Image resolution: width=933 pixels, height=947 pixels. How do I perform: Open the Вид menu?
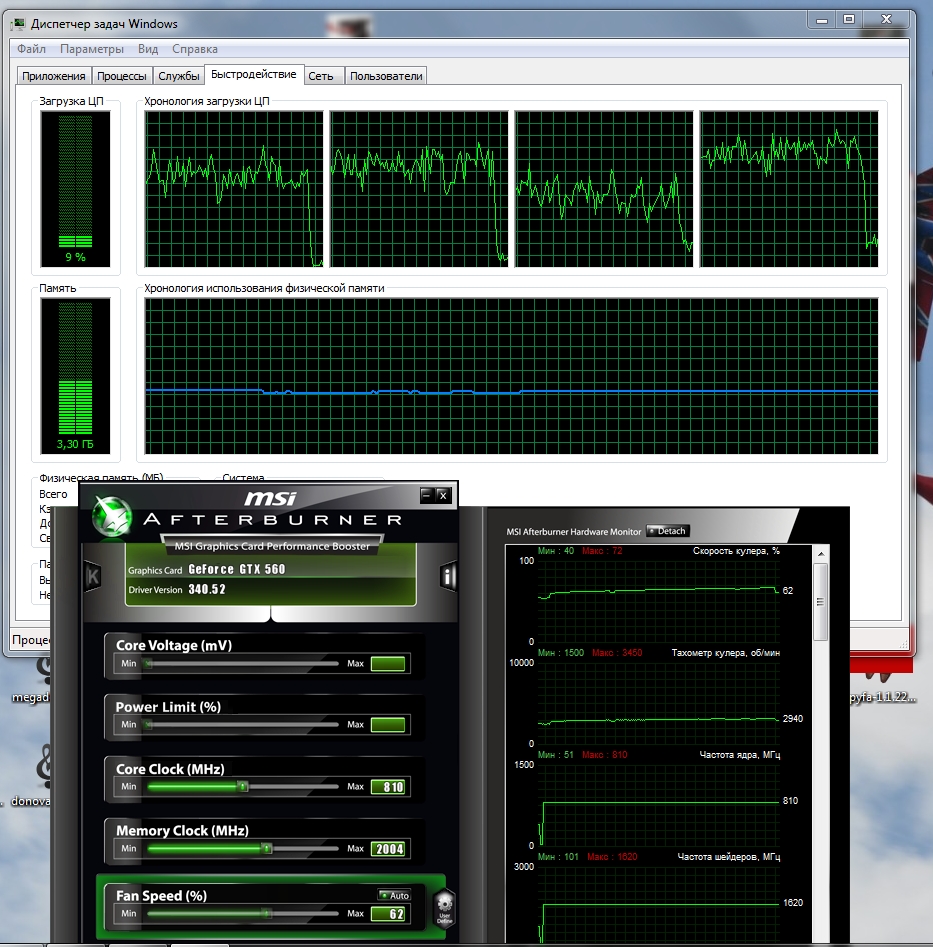click(x=148, y=49)
